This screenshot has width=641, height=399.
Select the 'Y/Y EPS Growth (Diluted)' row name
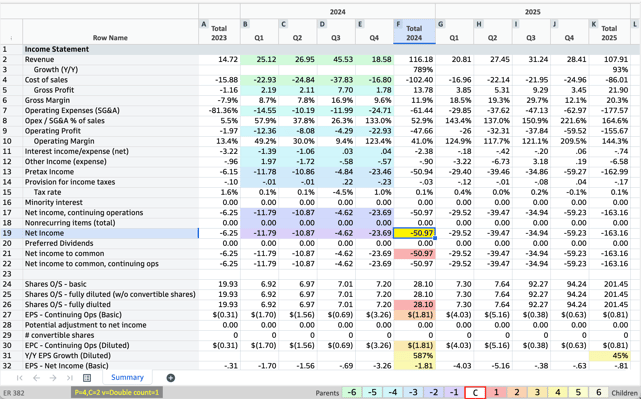coord(110,356)
